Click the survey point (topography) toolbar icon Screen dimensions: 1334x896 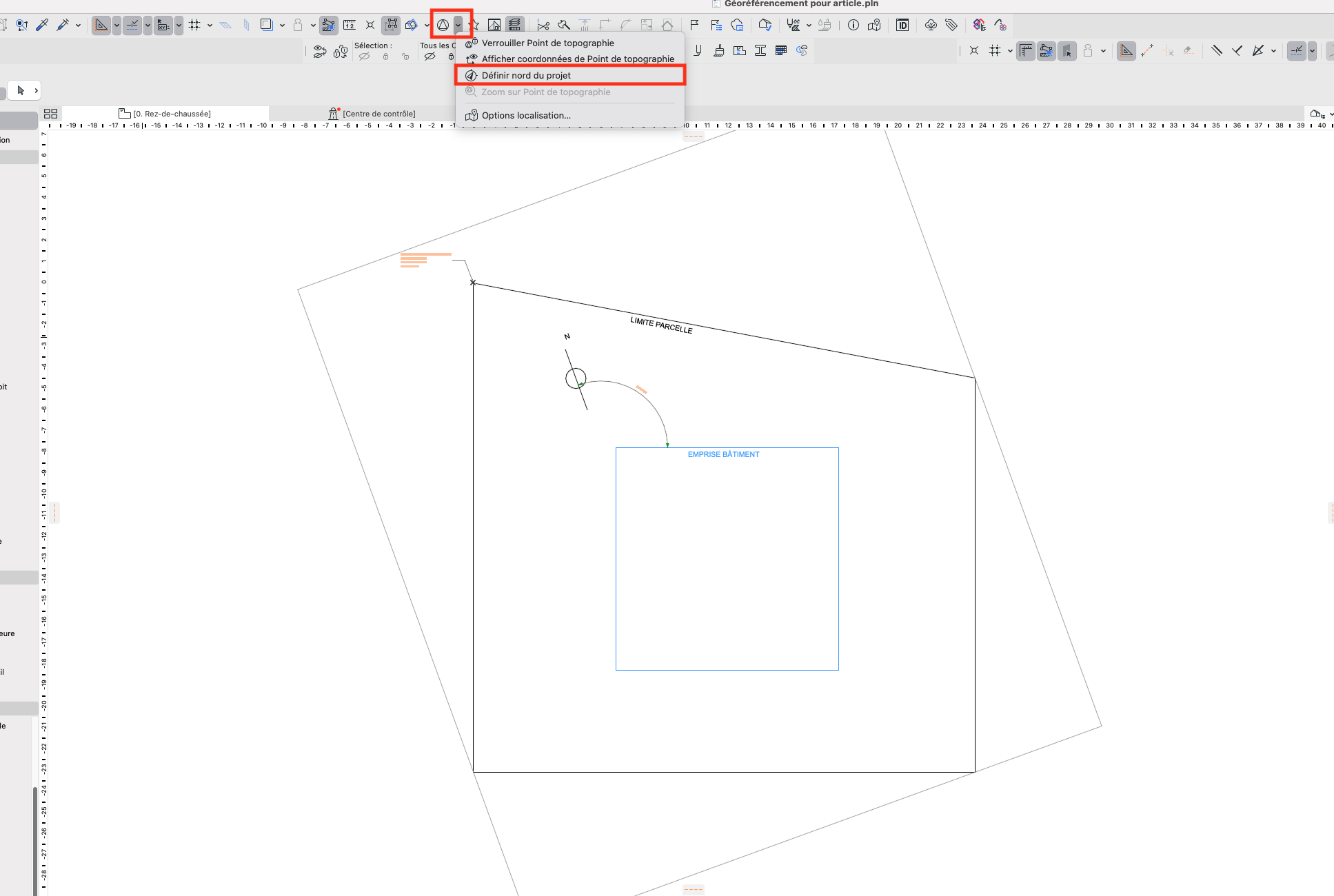443,25
